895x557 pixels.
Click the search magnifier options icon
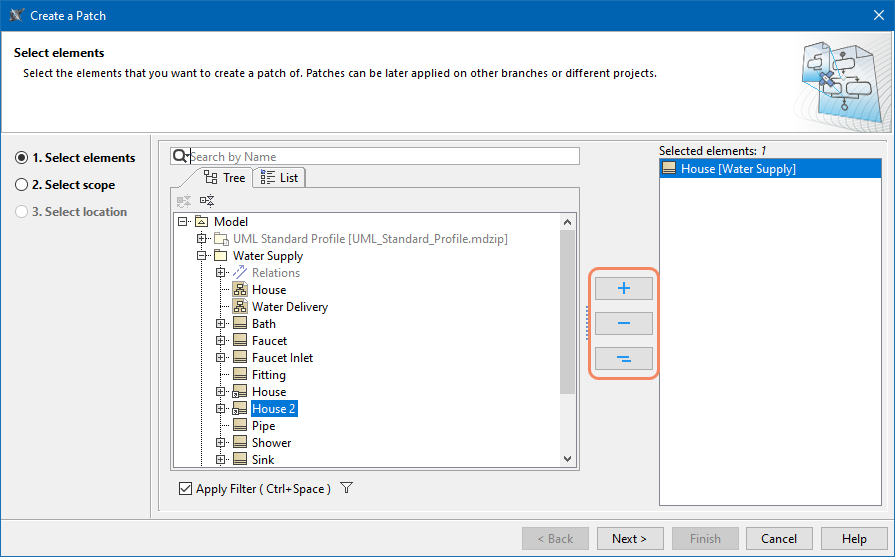[180, 156]
